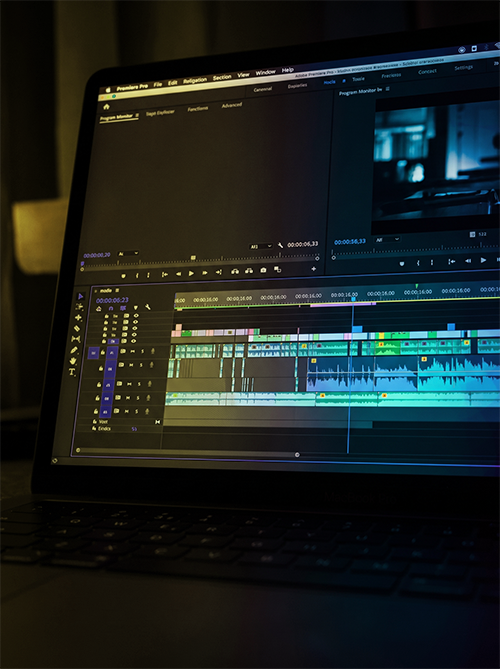Click Source monitor comparison view icon

click(x=278, y=269)
